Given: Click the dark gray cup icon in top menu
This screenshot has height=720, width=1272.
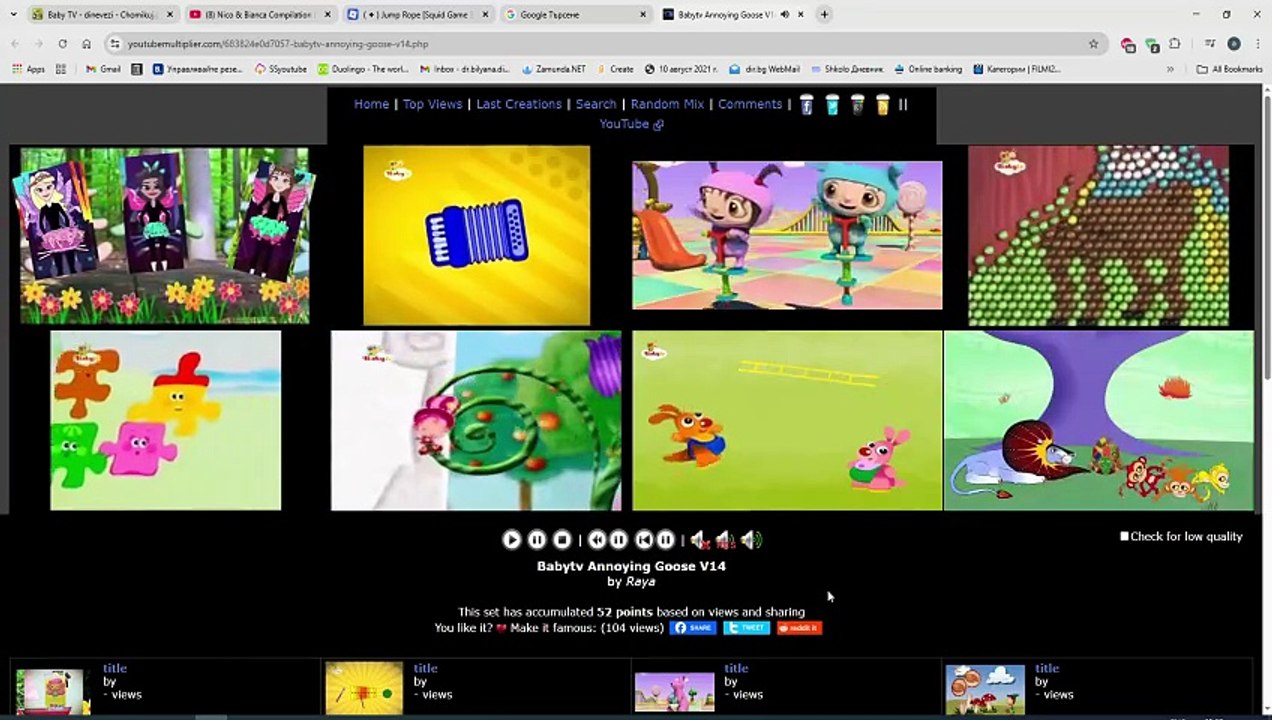Looking at the screenshot, I should (x=857, y=104).
